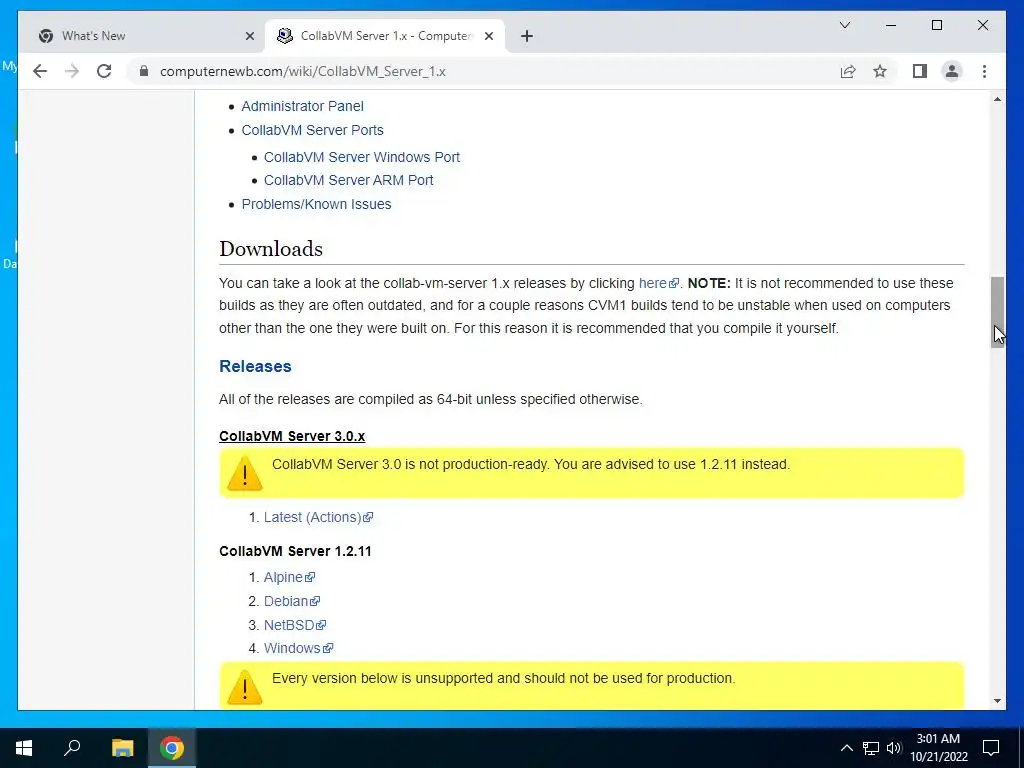Click the Downloads section heading

click(271, 249)
